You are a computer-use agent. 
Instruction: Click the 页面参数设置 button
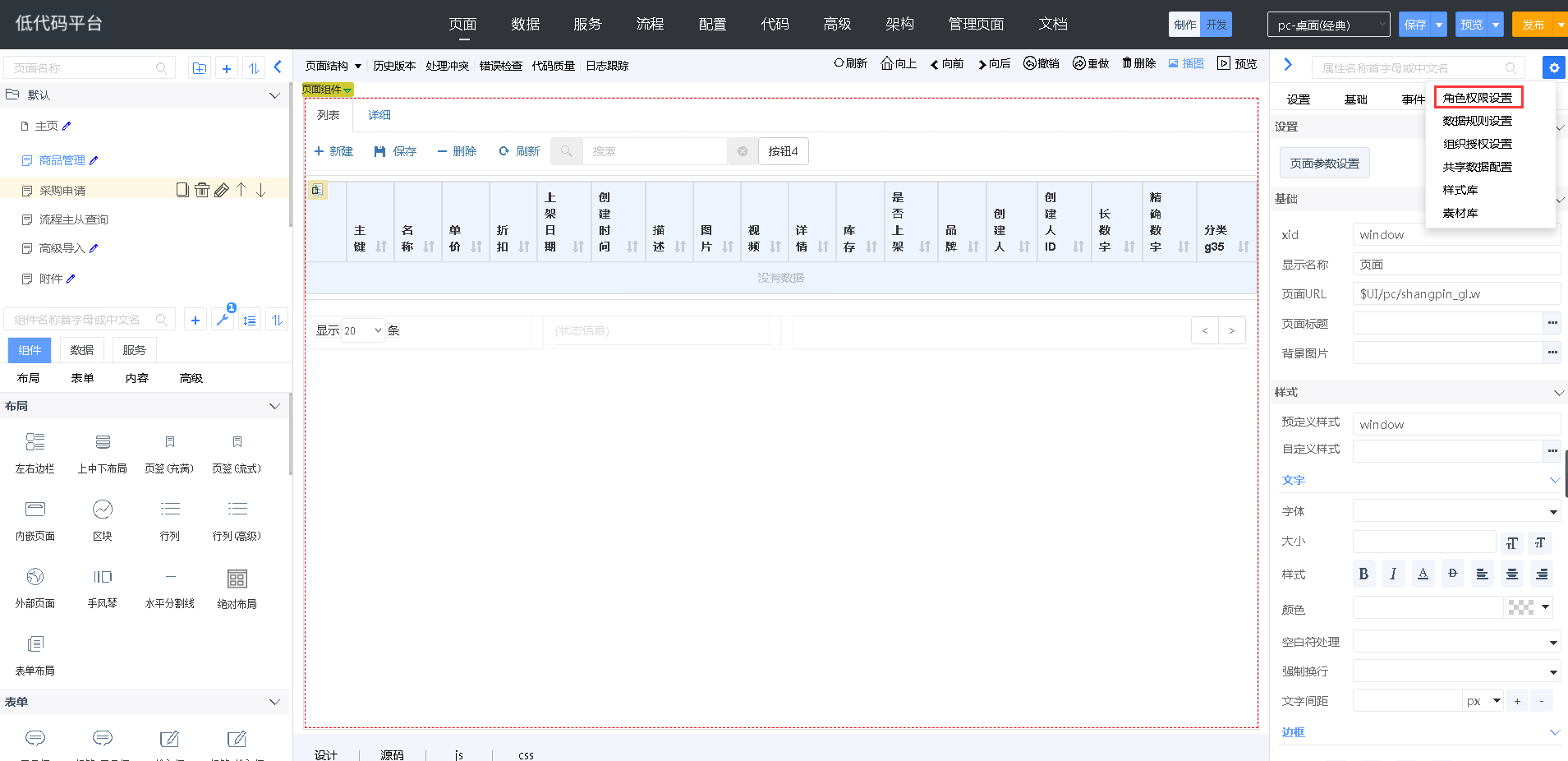[1324, 164]
